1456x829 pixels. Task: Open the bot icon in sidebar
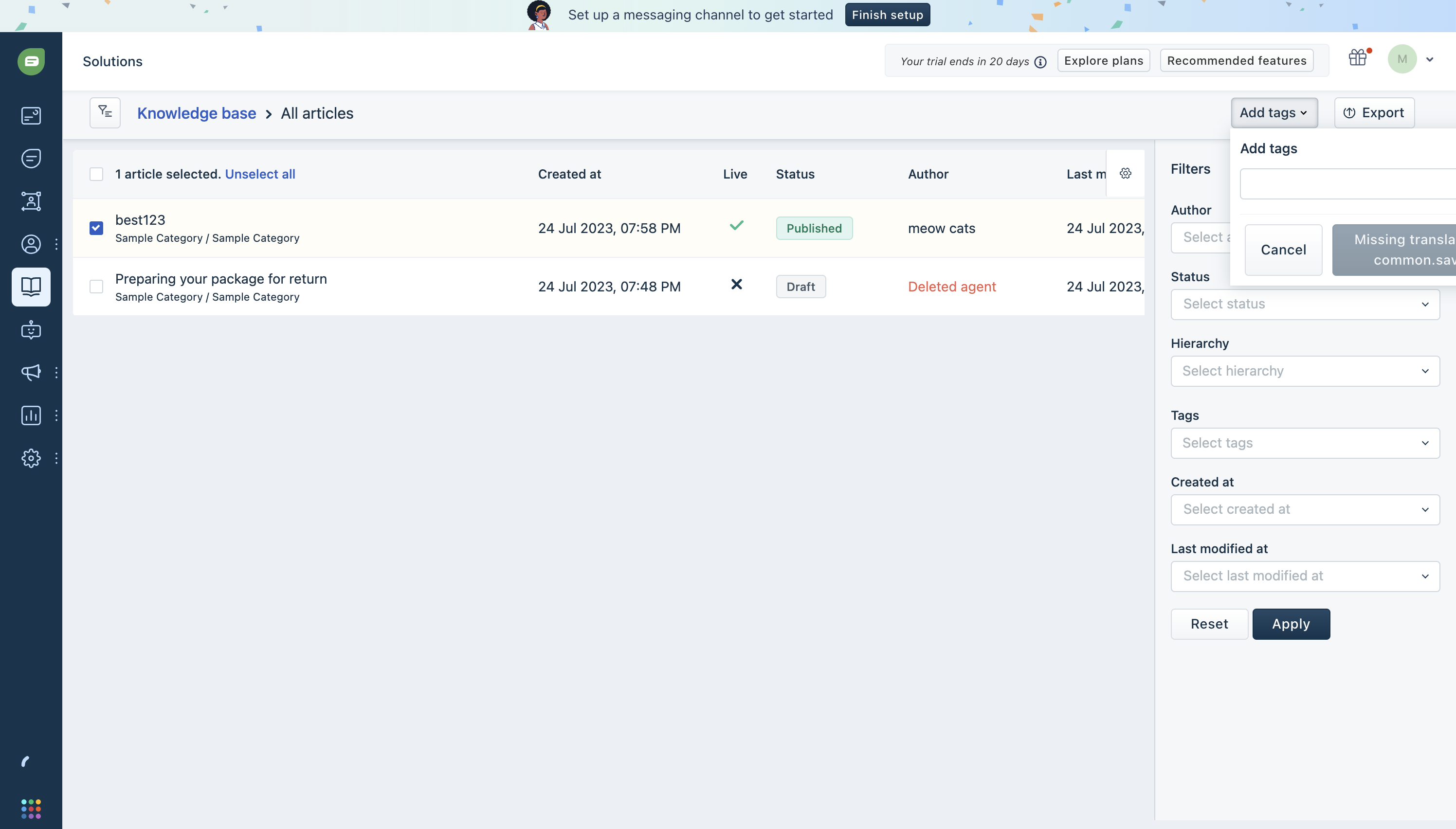tap(31, 330)
